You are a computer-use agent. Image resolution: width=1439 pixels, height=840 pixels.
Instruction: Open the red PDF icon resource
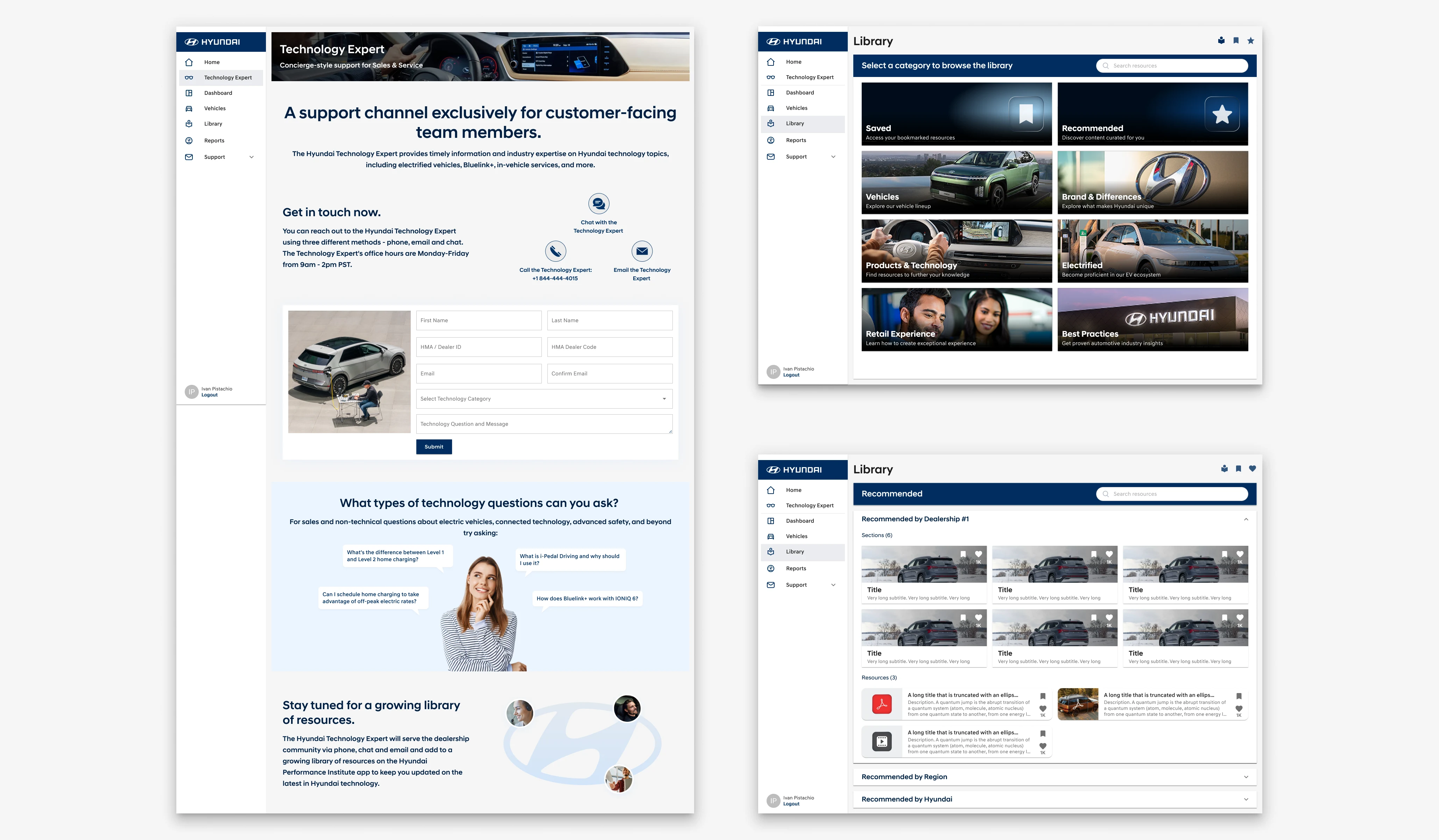[882, 704]
